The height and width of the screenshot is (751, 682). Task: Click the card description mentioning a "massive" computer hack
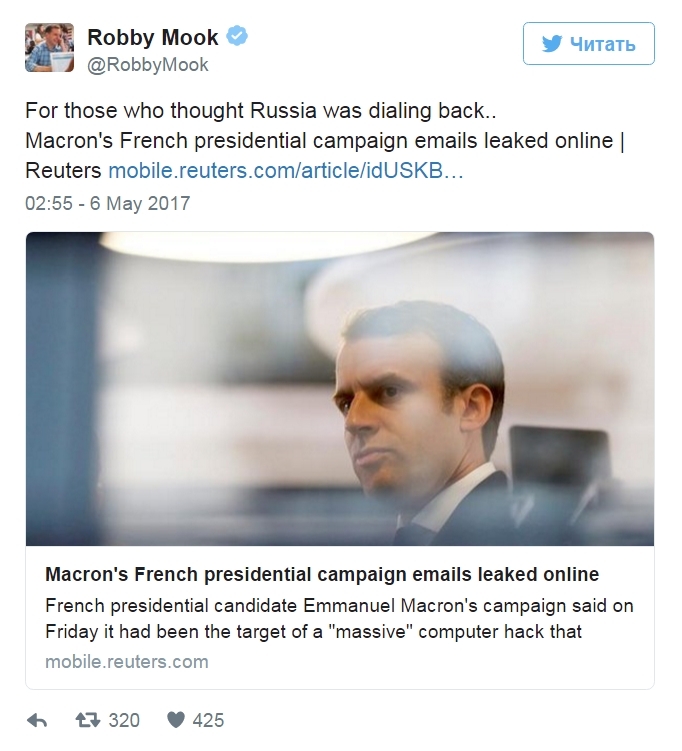point(339,619)
